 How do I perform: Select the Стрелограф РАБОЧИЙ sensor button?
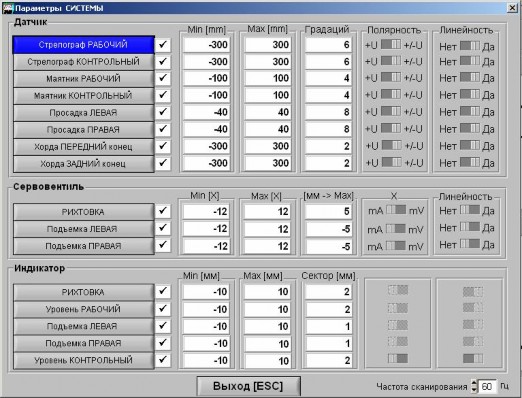pos(83,45)
